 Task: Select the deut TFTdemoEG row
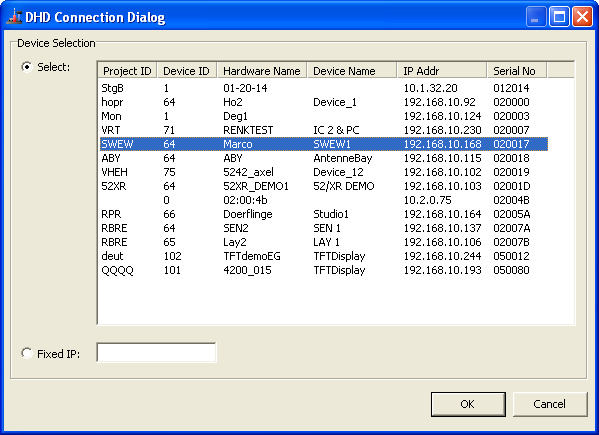[324, 256]
